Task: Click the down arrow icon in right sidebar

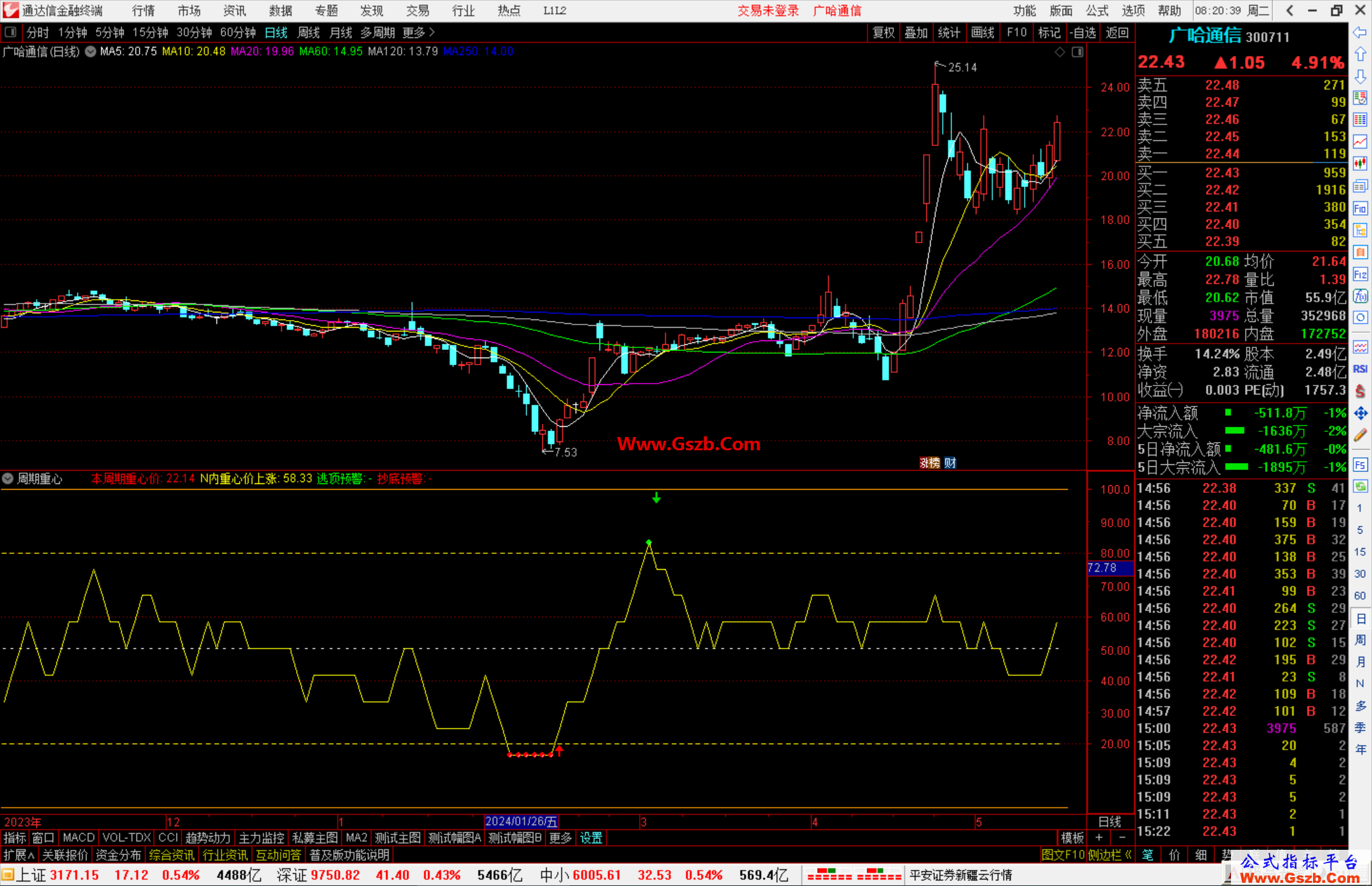Action: click(x=1360, y=76)
